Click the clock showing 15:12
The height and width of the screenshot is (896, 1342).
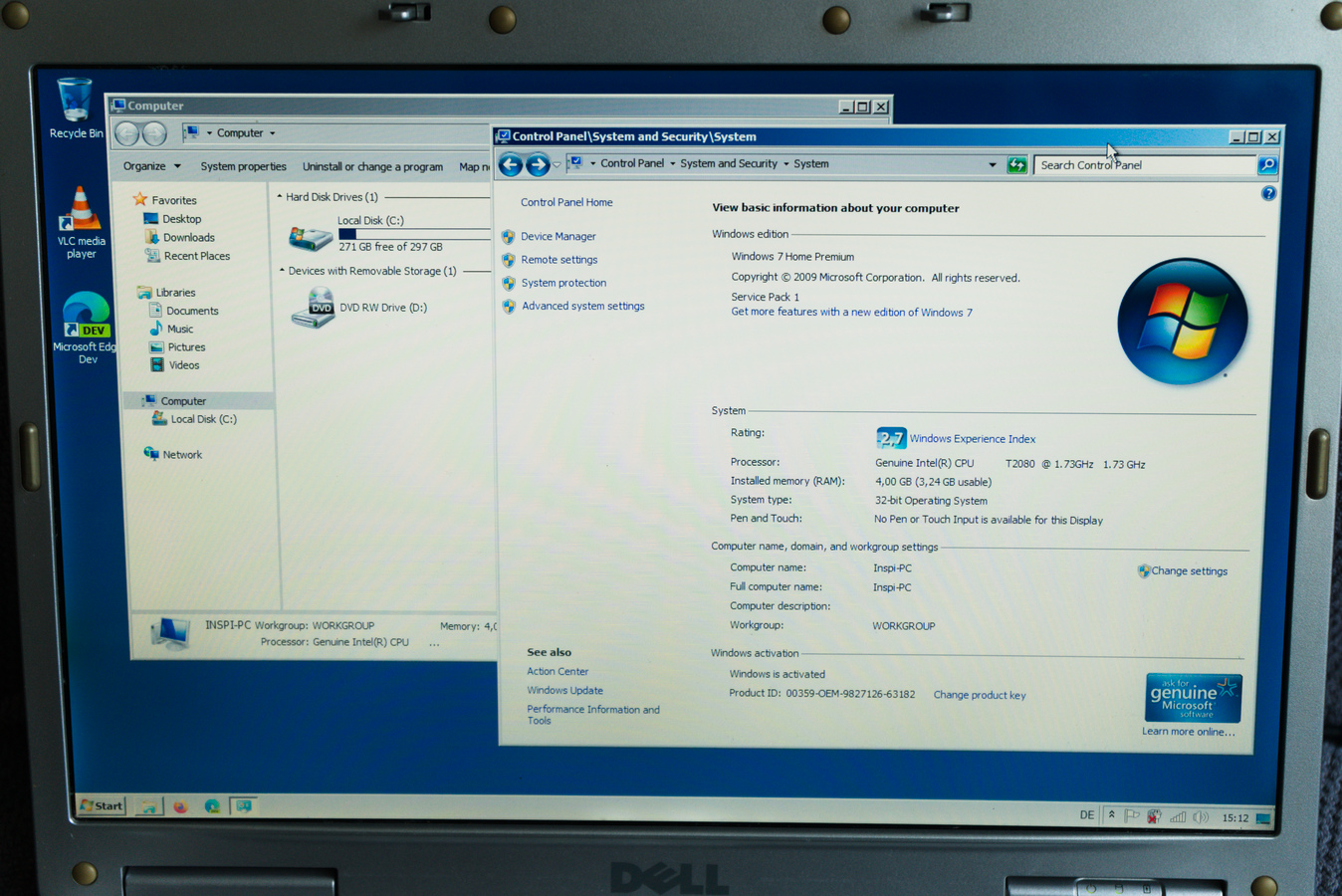tap(1234, 818)
